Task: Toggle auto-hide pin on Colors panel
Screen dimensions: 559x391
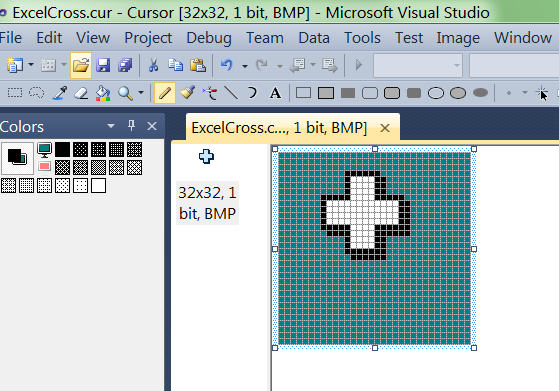Action: (x=132, y=126)
